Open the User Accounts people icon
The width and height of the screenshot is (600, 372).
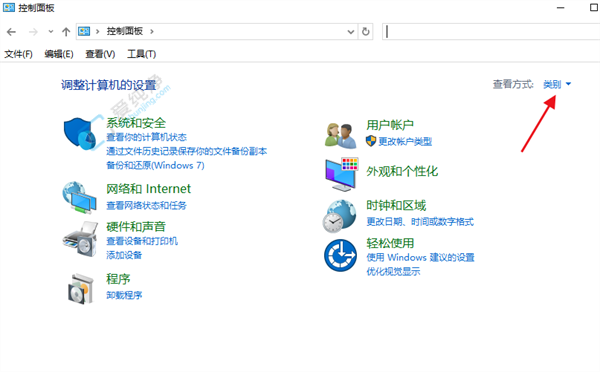pyautogui.click(x=341, y=135)
